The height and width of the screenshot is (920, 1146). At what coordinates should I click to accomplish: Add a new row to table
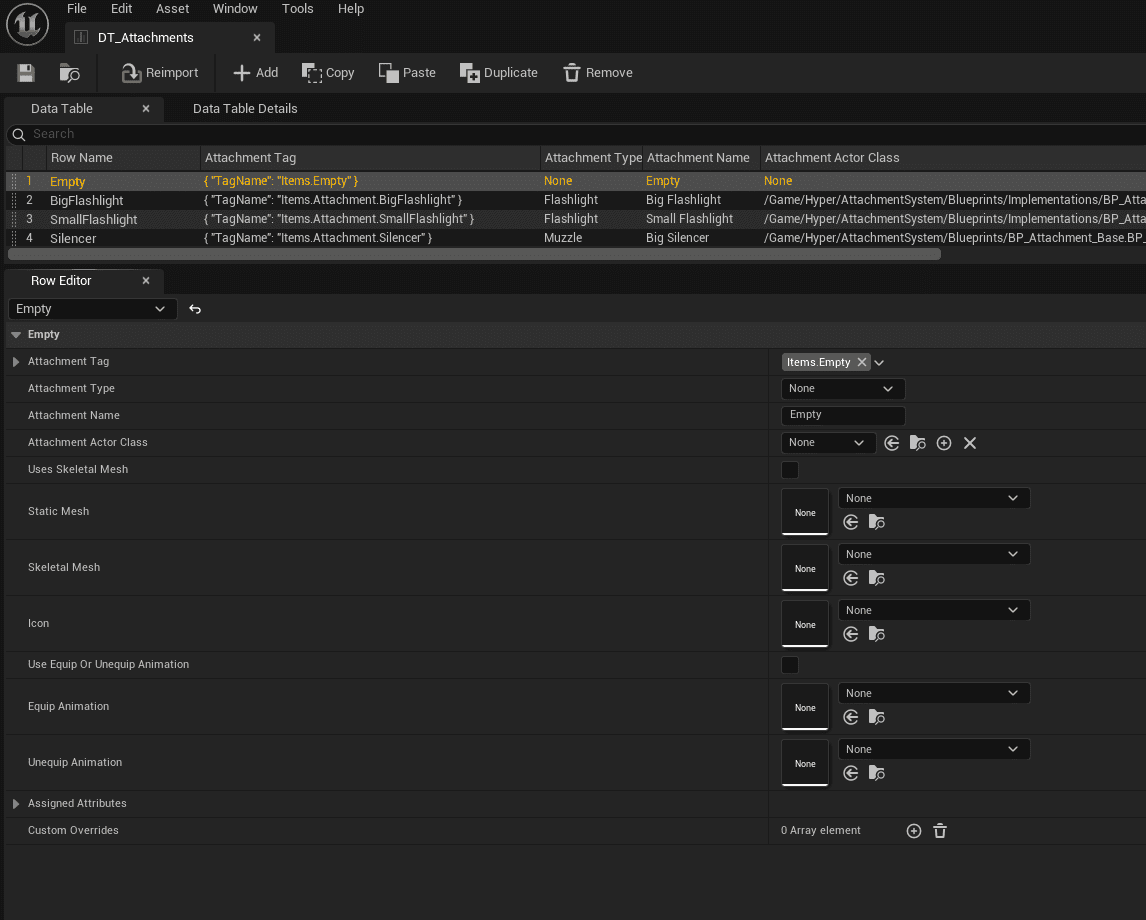point(255,72)
